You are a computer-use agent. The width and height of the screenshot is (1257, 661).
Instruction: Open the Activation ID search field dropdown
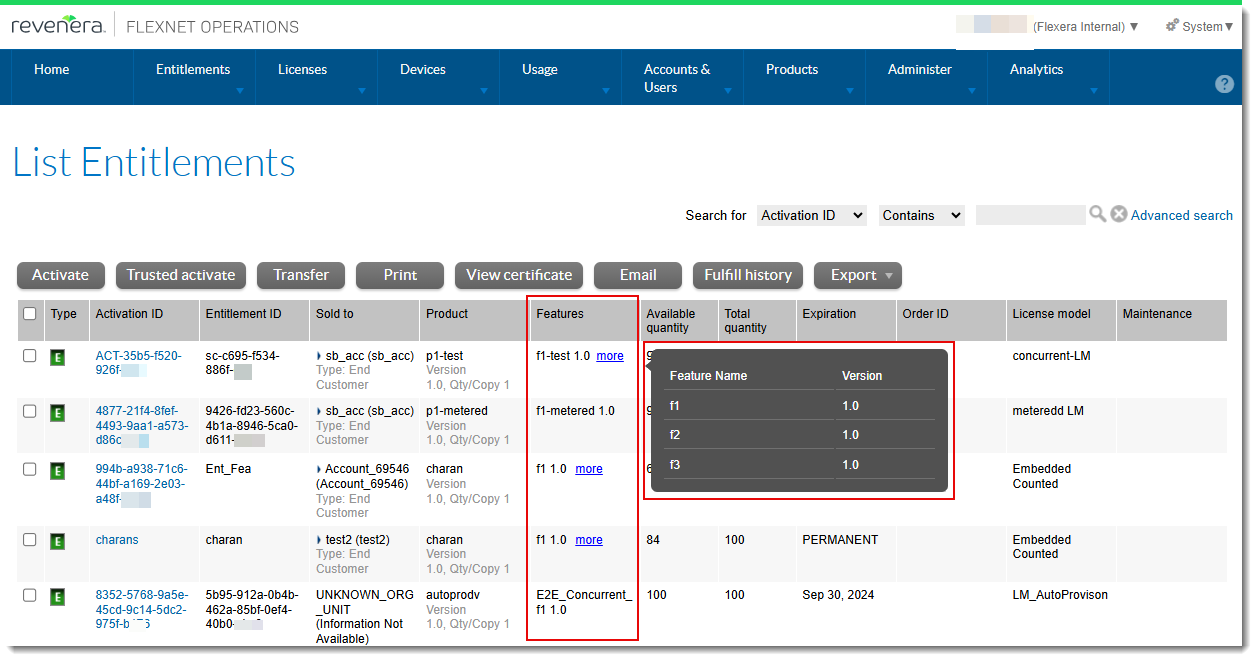811,215
